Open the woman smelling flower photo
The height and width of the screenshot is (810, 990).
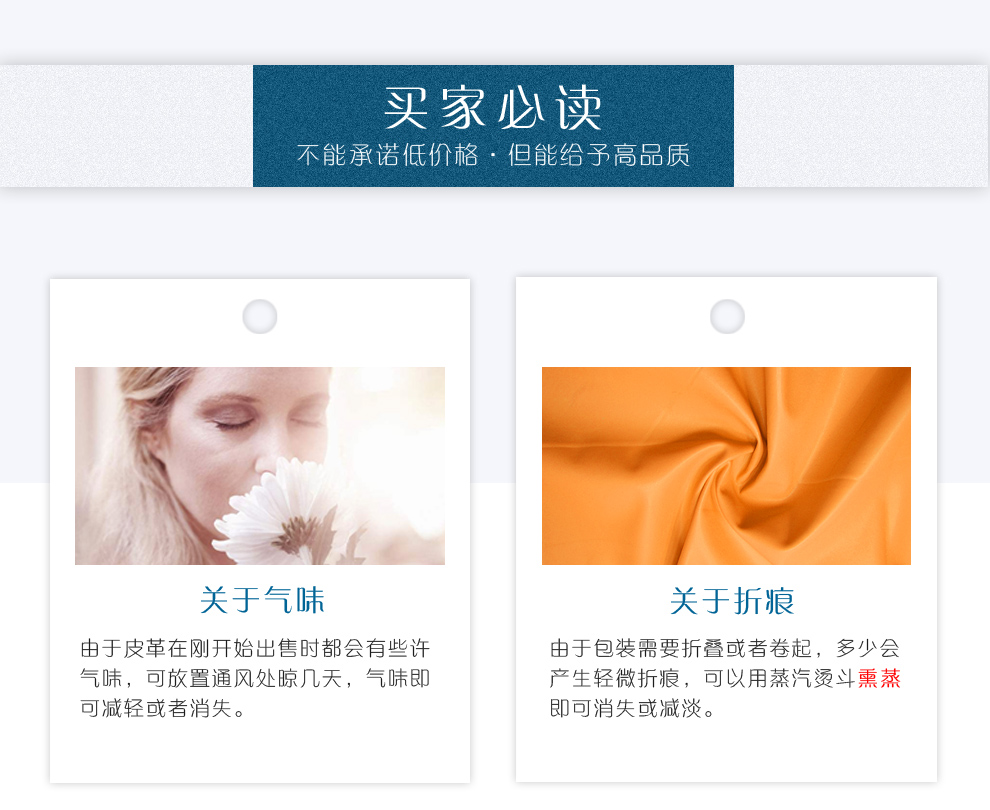(260, 466)
